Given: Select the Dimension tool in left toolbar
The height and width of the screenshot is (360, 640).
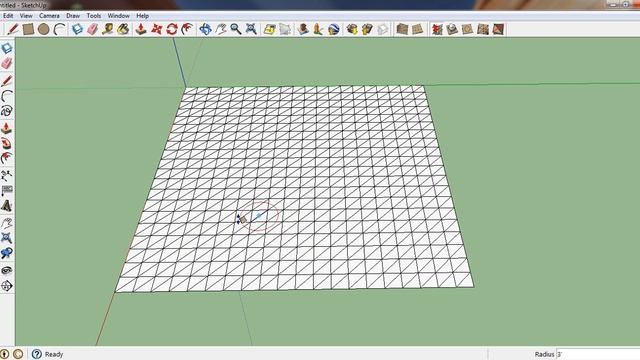Looking at the screenshot, I should [x=7, y=176].
